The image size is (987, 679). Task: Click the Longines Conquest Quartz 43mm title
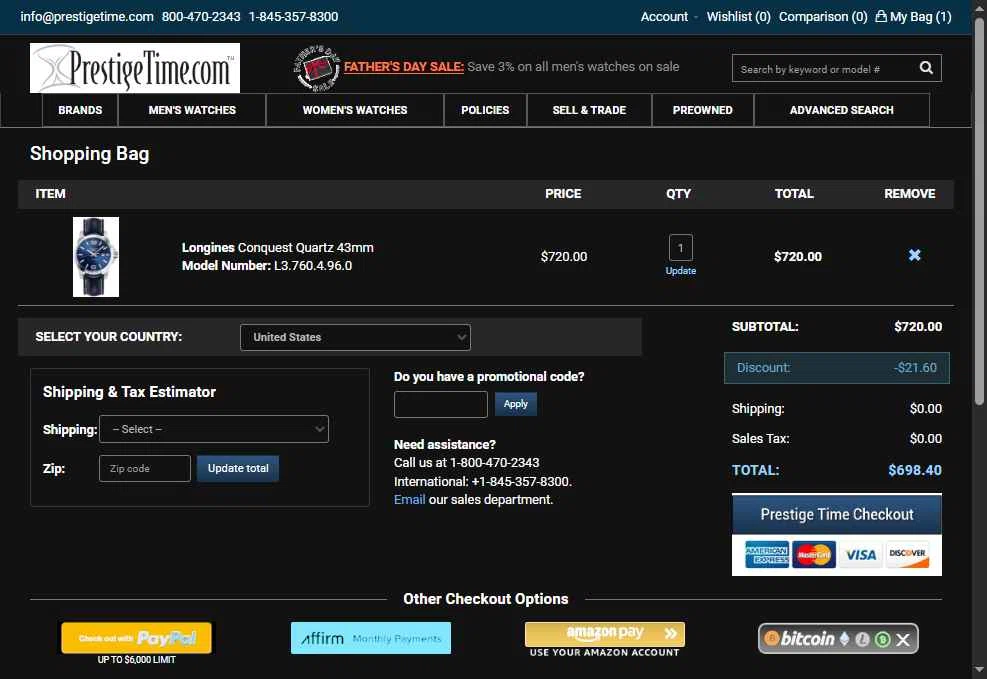(278, 247)
